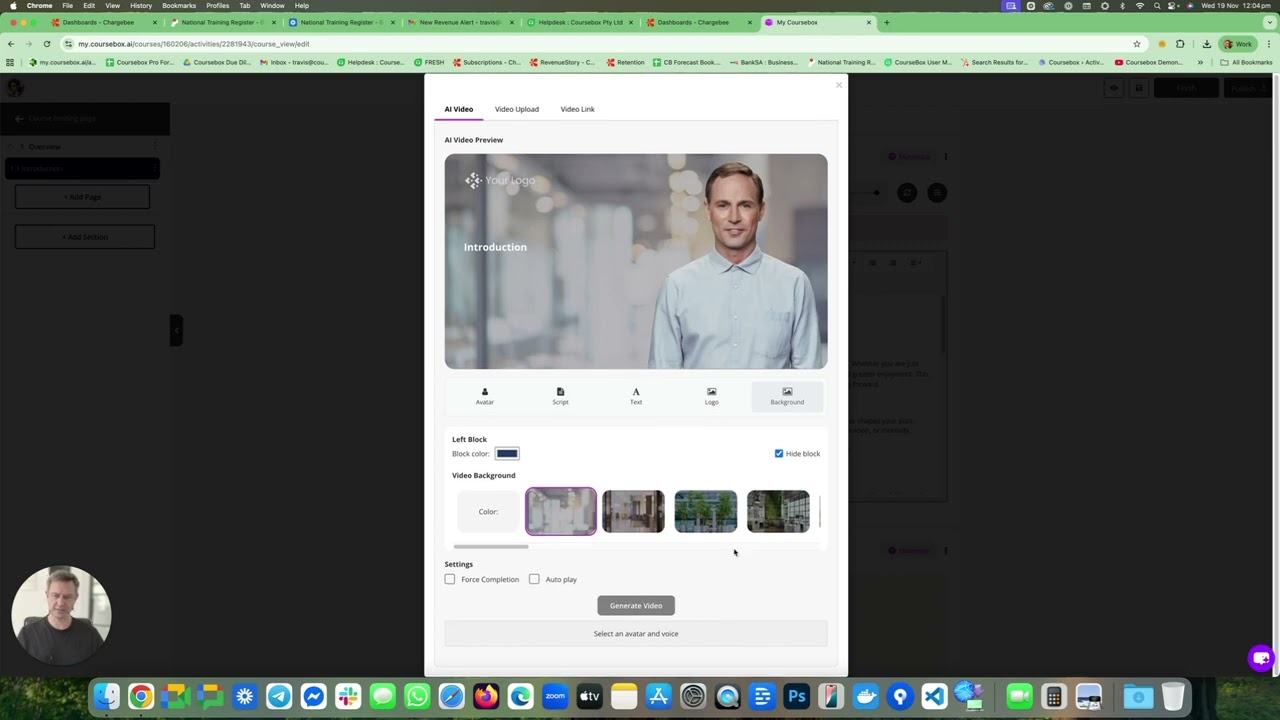Close the AI video dialog

(839, 85)
